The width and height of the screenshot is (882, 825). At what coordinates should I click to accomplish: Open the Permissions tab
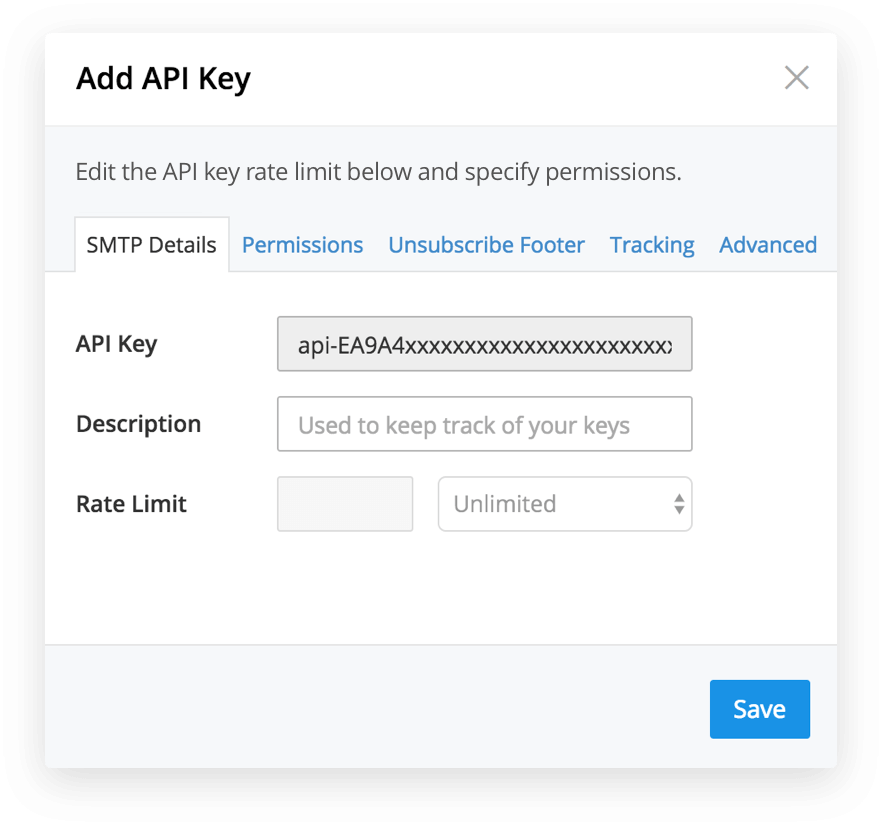[302, 245]
